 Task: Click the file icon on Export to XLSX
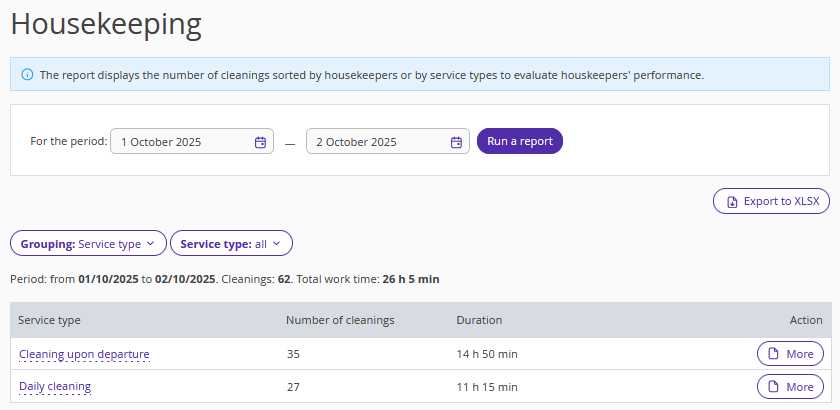click(732, 201)
